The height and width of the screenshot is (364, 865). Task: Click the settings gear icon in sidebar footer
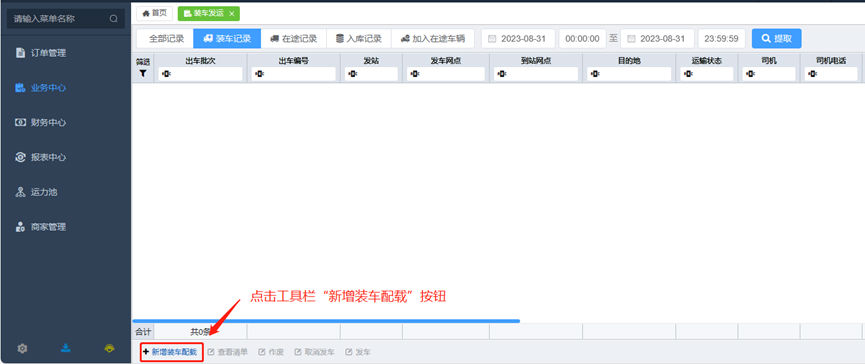pos(22,349)
